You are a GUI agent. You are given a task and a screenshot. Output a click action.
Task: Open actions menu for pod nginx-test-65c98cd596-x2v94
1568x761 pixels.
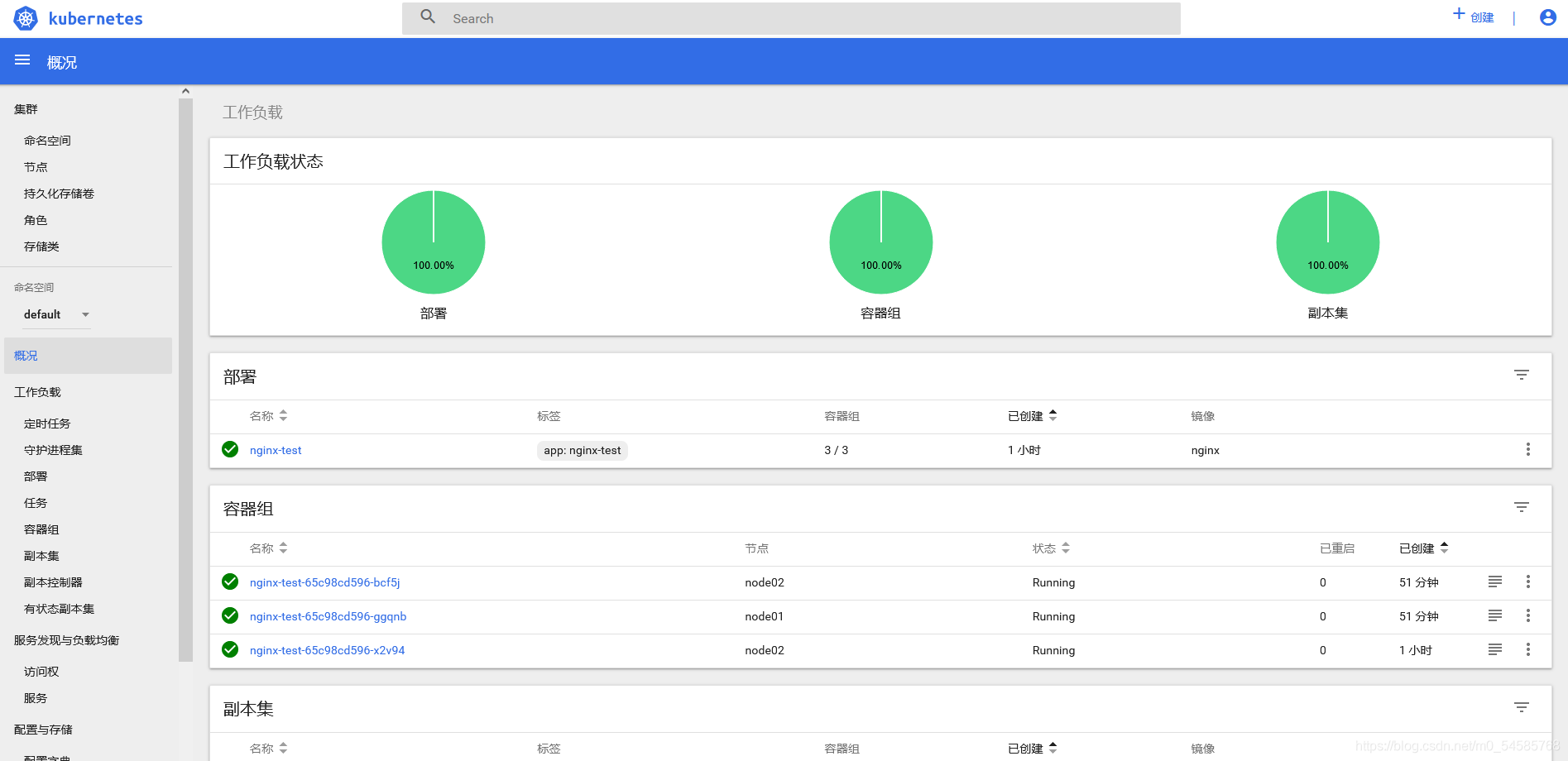click(x=1527, y=649)
